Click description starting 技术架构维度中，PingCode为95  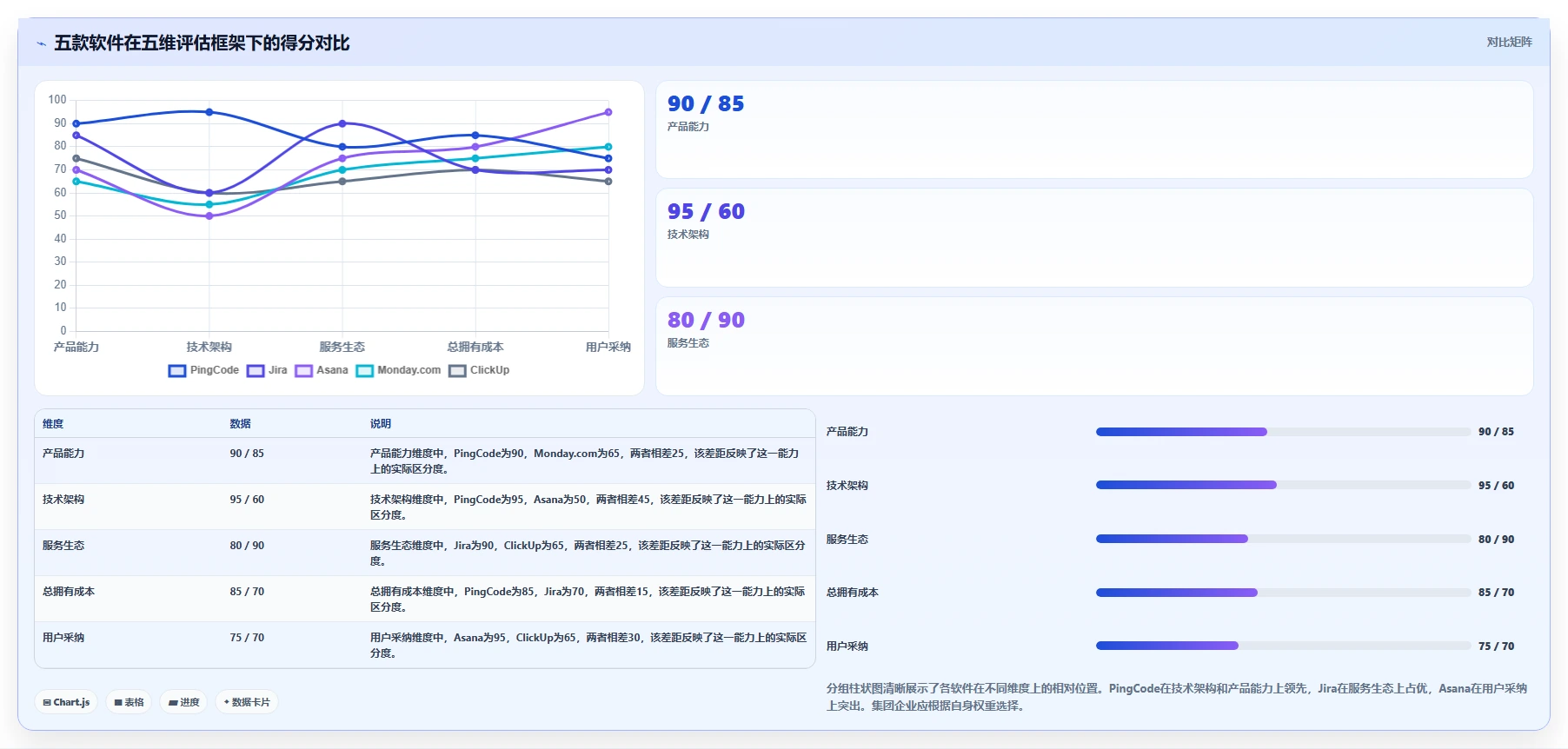[x=588, y=507]
